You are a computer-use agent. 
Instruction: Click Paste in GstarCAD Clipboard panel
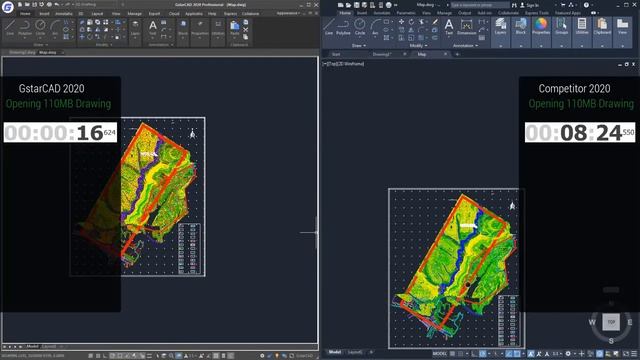coord(235,29)
